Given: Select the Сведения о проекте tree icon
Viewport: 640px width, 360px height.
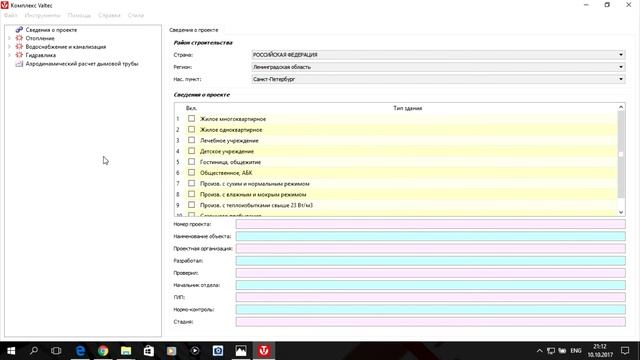Looking at the screenshot, I should pos(19,30).
